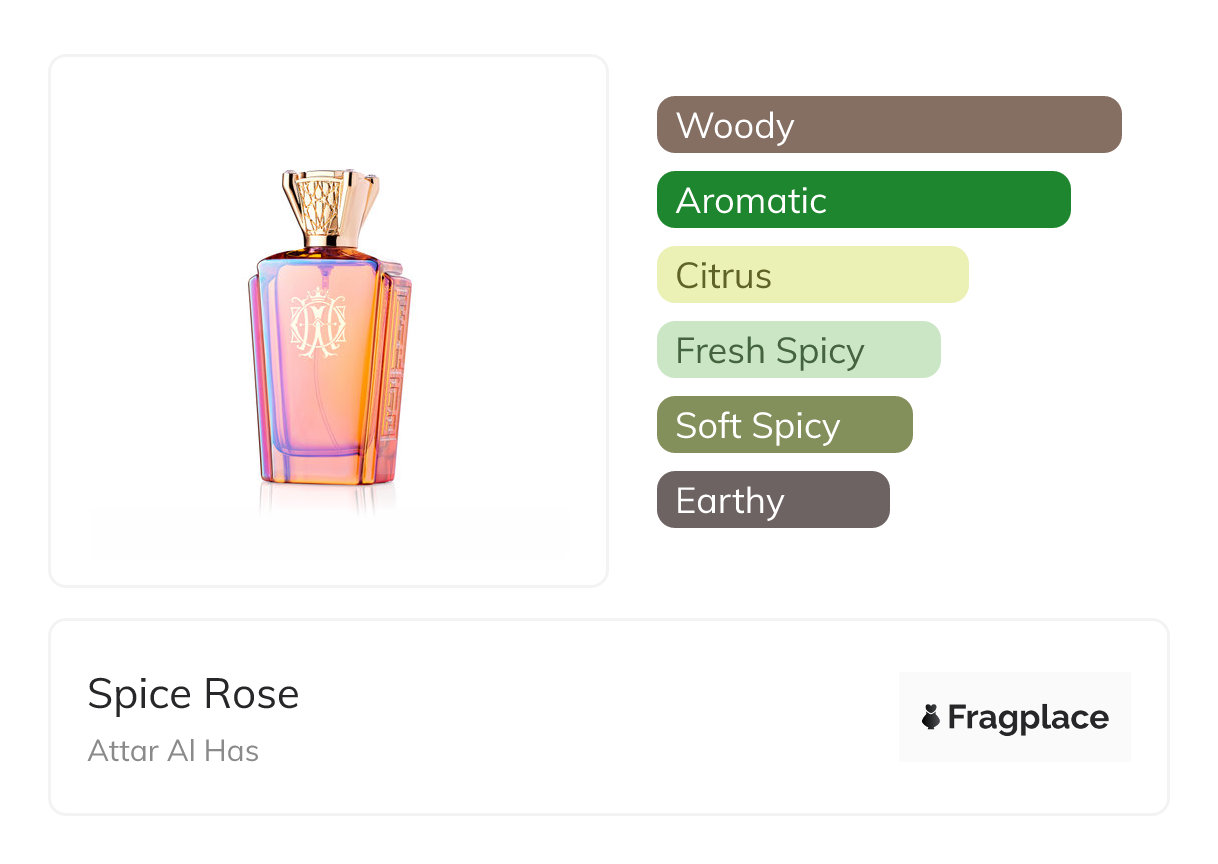This screenshot has width=1218, height=864.
Task: Click the blank middle of the Spice Rose info card
Action: (x=600, y=717)
